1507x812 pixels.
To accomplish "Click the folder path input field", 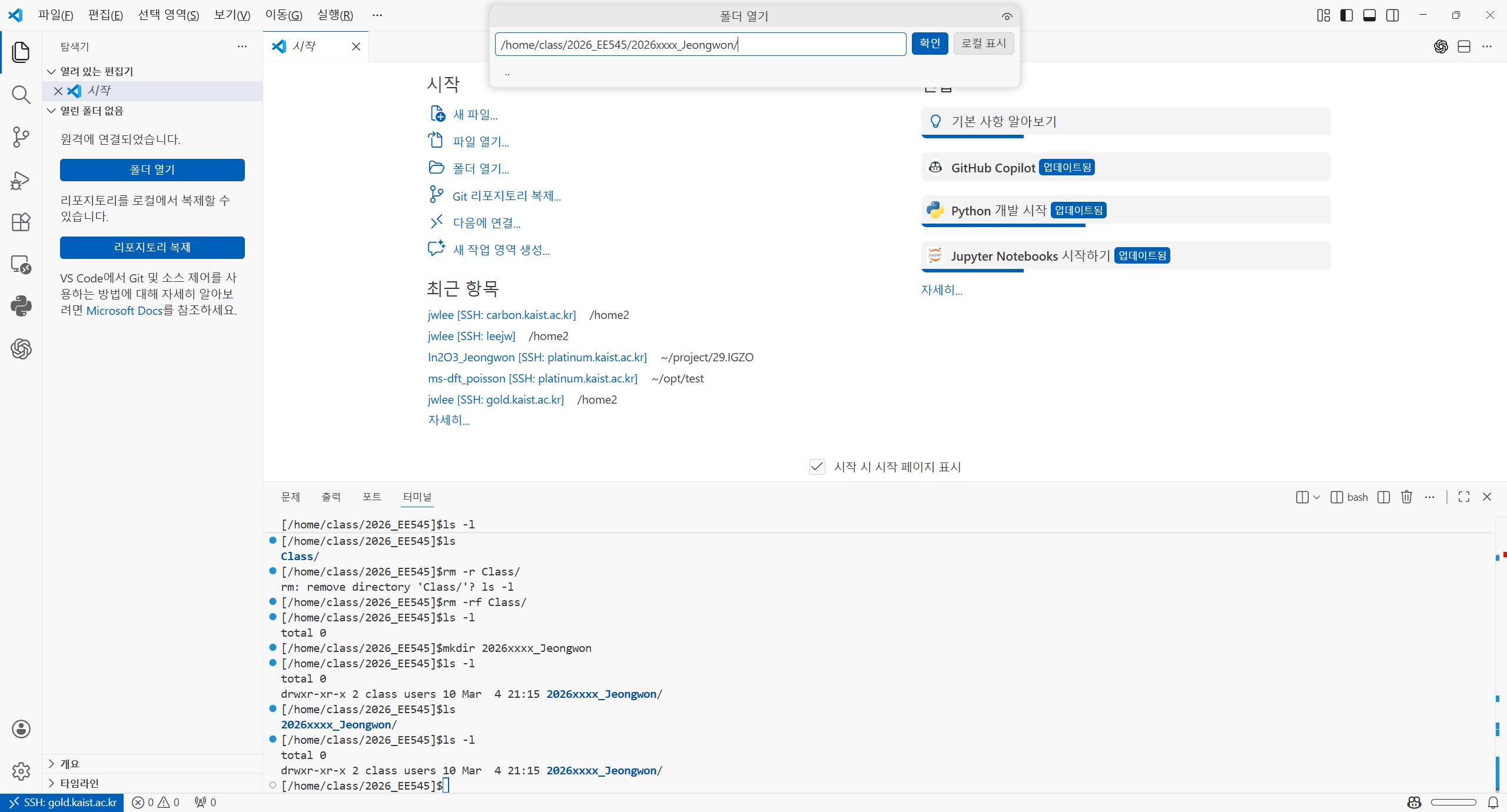I will click(x=700, y=45).
